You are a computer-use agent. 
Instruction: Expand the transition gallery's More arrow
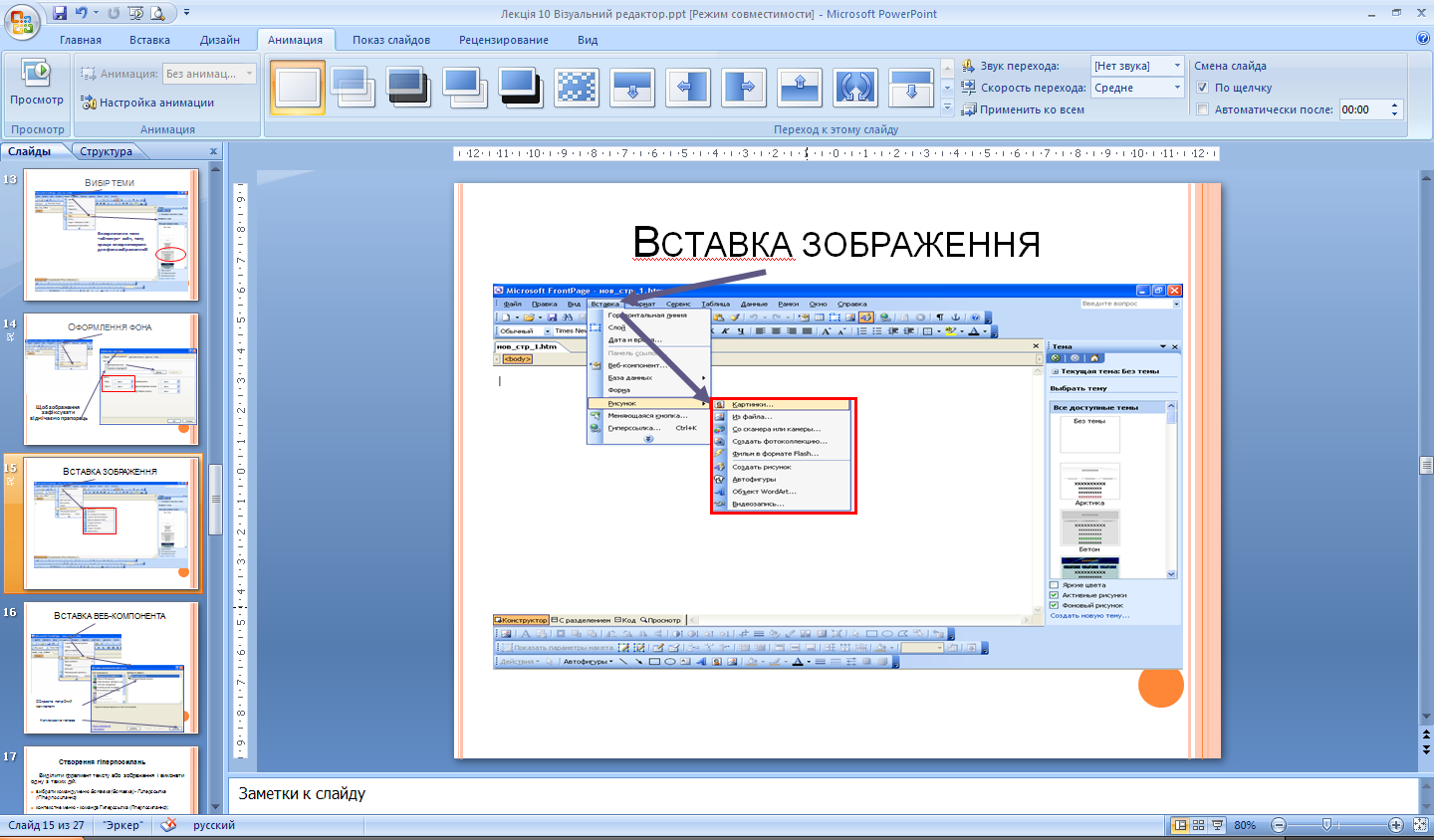(947, 106)
